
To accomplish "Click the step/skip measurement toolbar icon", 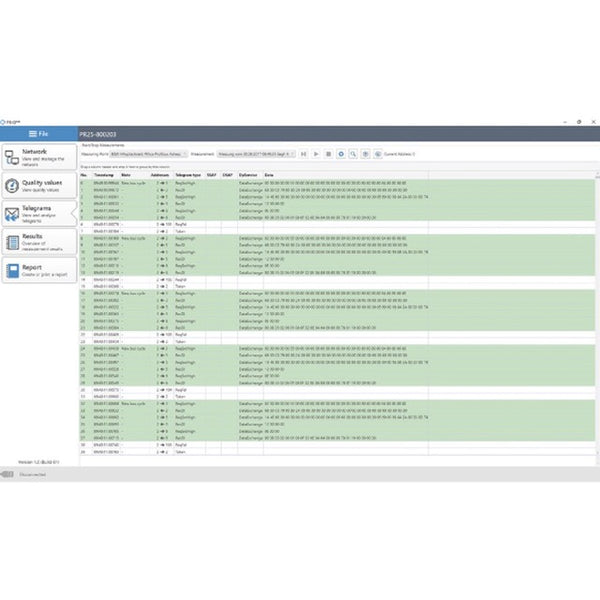I will [303, 154].
